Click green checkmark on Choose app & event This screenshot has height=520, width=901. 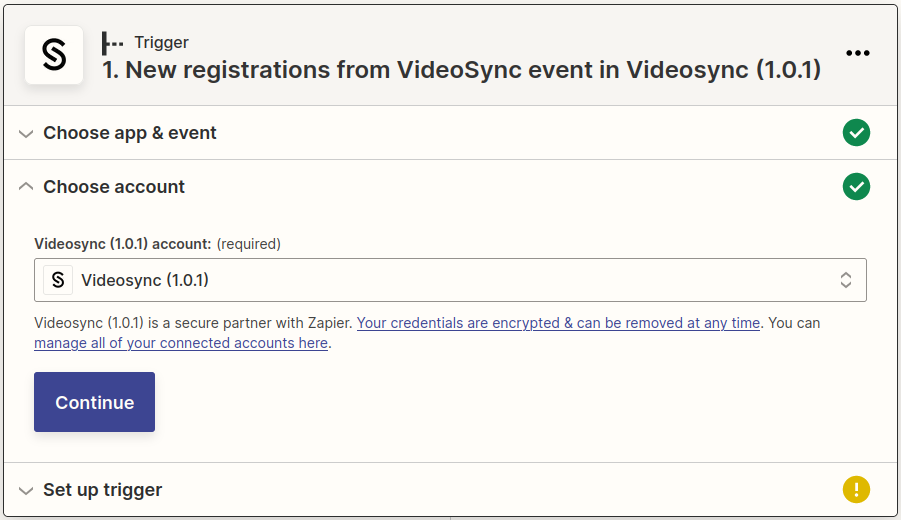[856, 133]
